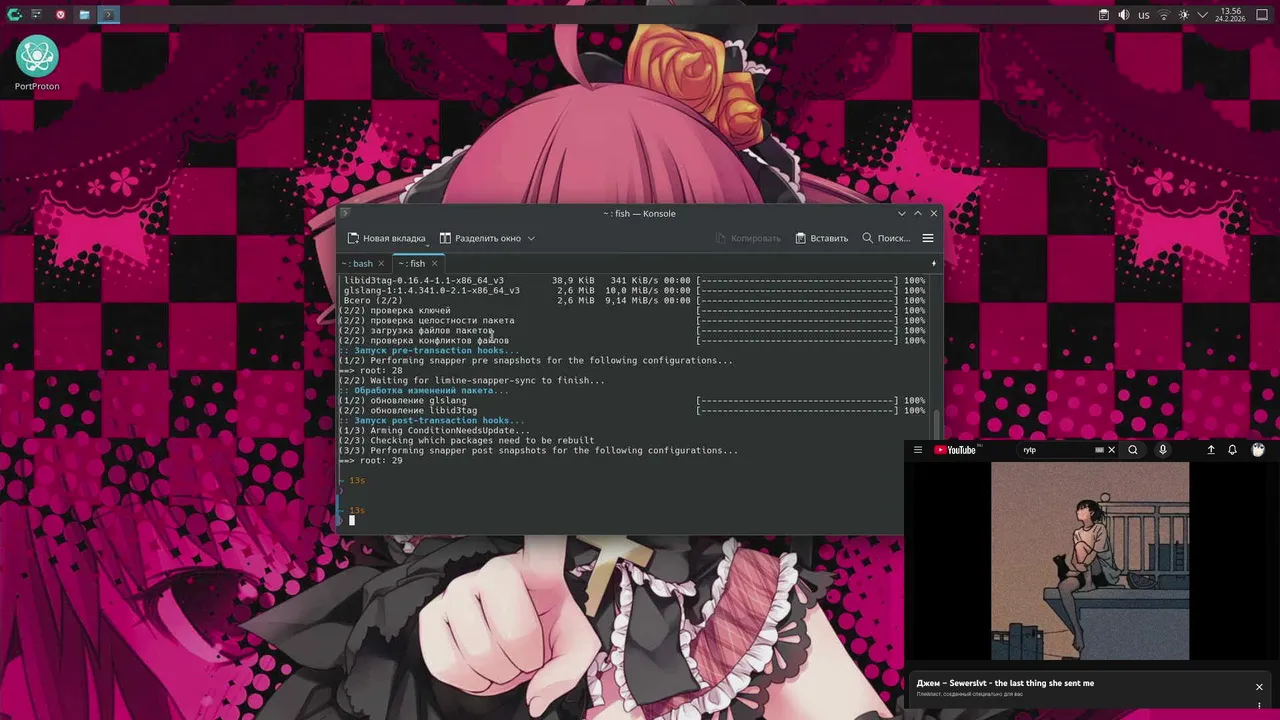This screenshot has height=720, width=1280.
Task: Switch the 'us' keyboard layout indicator
Action: coord(1144,15)
